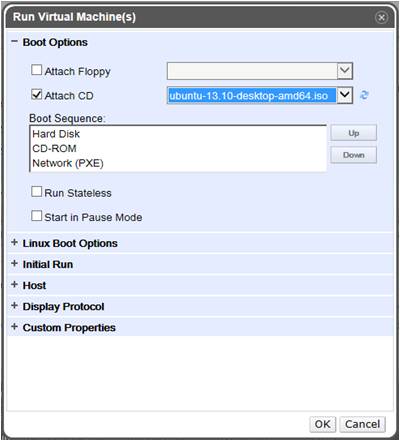The width and height of the screenshot is (400, 441).
Task: Select Hard Disk in the Boot Sequence list
Action: pos(56,134)
